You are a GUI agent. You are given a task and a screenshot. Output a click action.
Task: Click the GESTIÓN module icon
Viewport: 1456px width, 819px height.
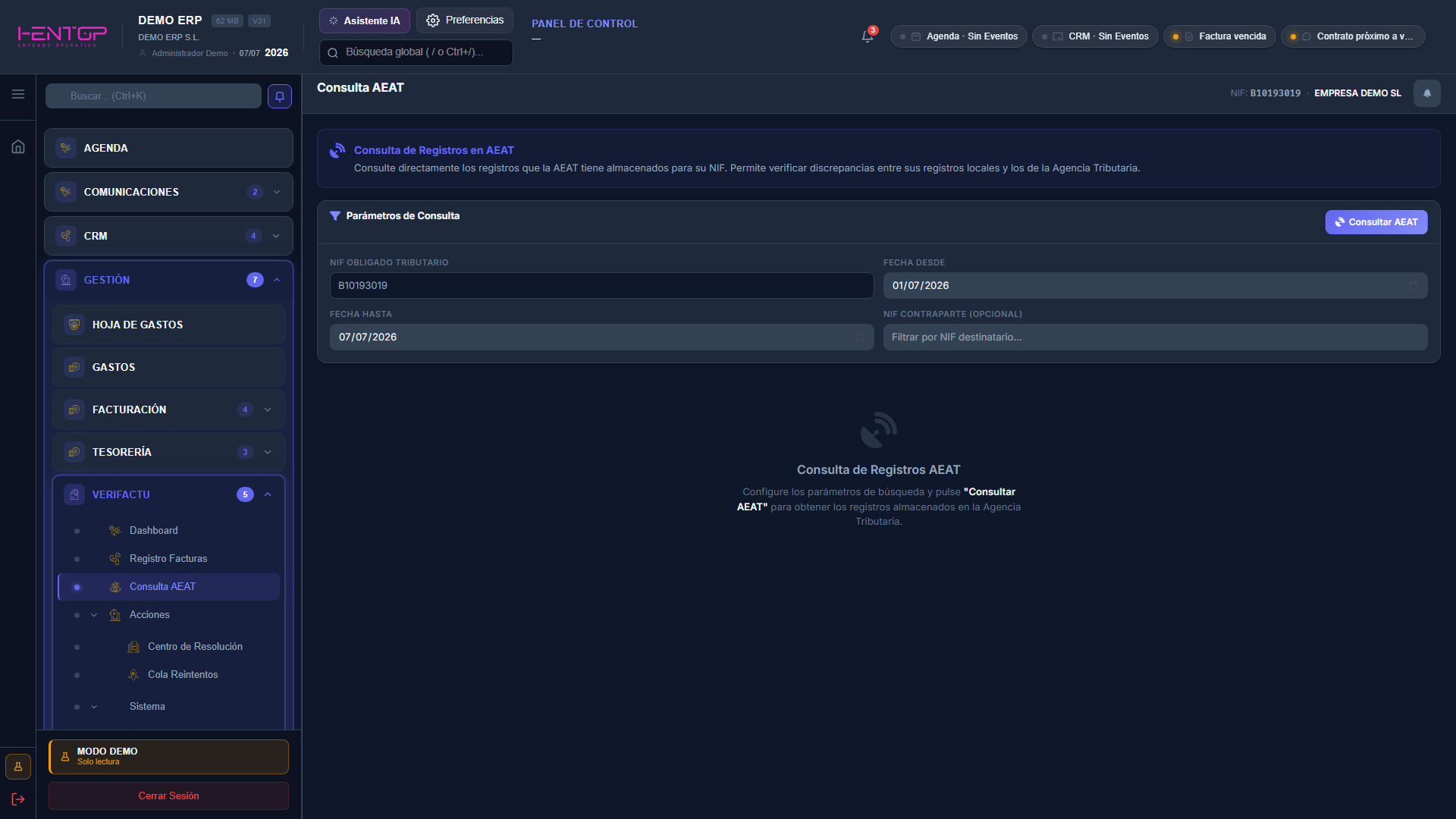click(x=66, y=280)
